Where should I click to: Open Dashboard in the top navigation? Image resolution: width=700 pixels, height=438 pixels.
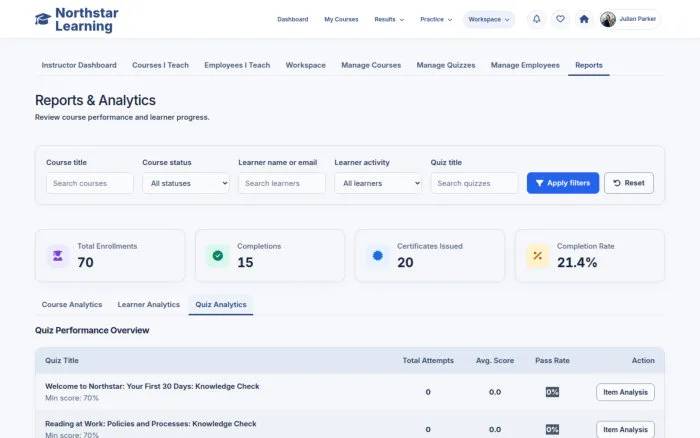pyautogui.click(x=292, y=19)
